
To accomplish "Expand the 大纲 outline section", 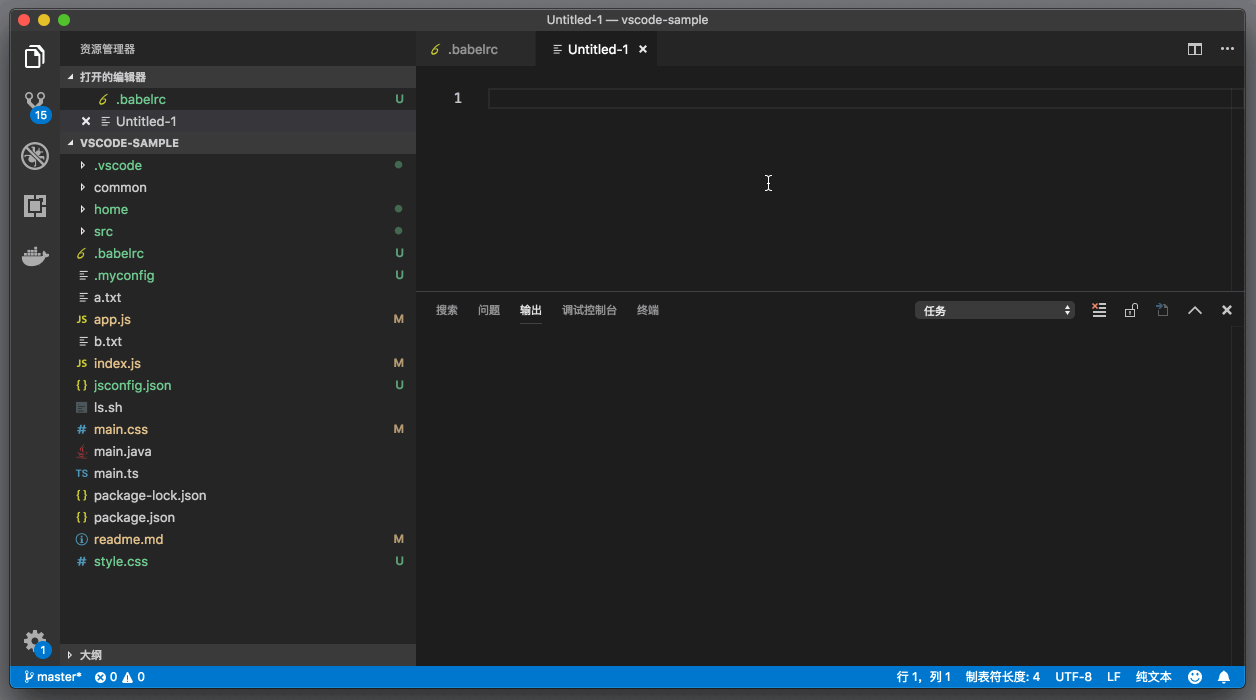I will [90, 655].
